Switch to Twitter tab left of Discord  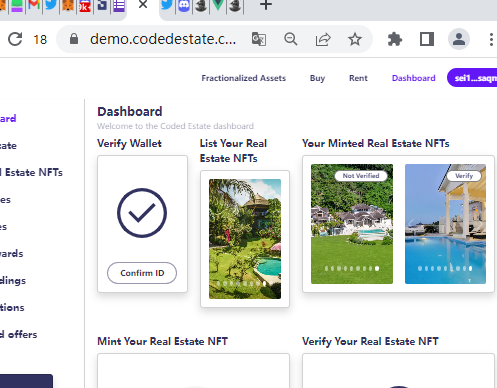tap(167, 5)
